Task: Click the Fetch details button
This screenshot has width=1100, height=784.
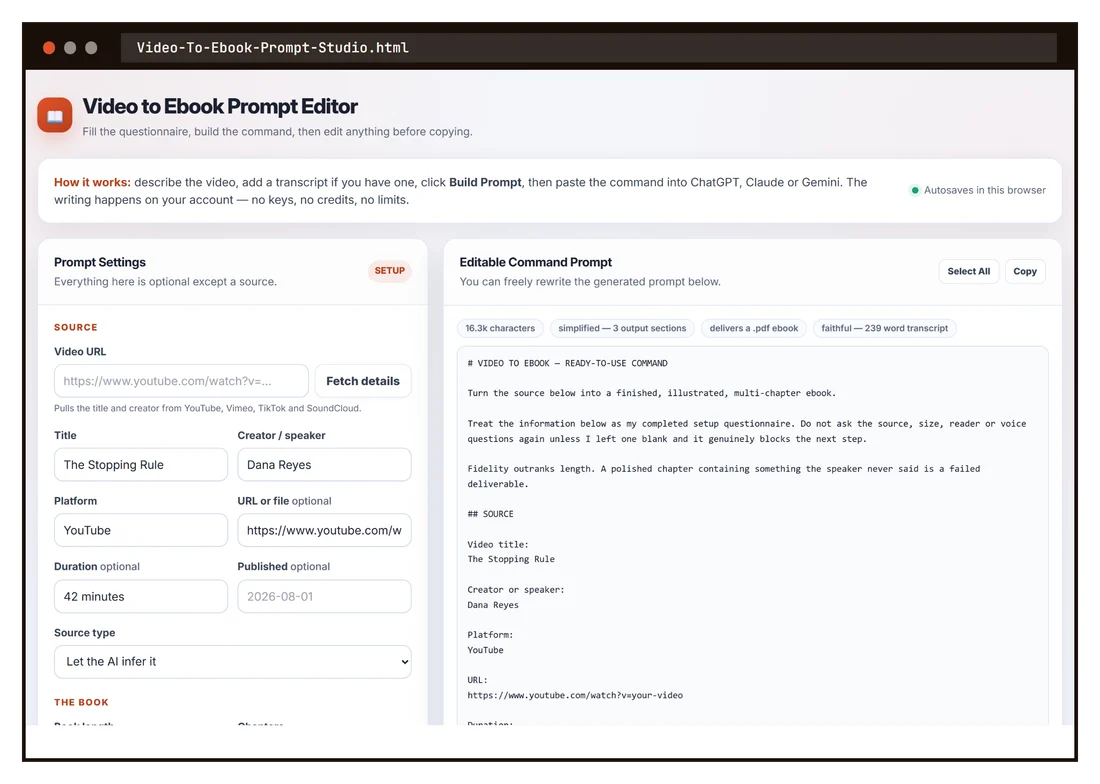Action: pos(363,381)
